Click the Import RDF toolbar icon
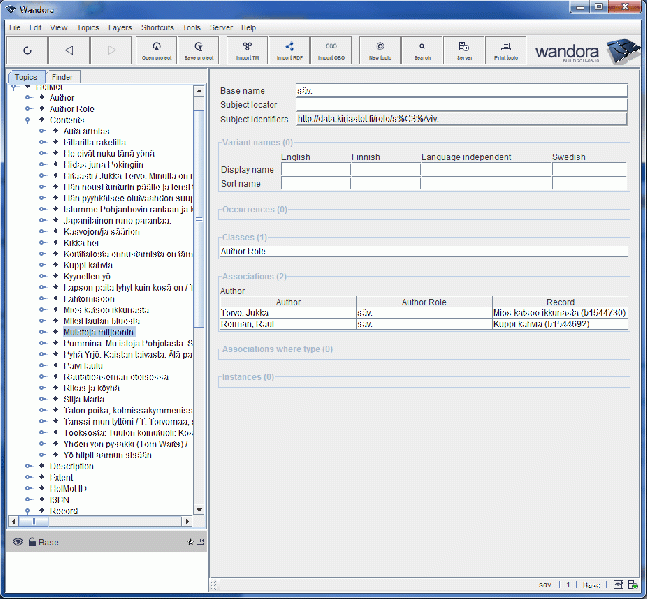 [289, 50]
